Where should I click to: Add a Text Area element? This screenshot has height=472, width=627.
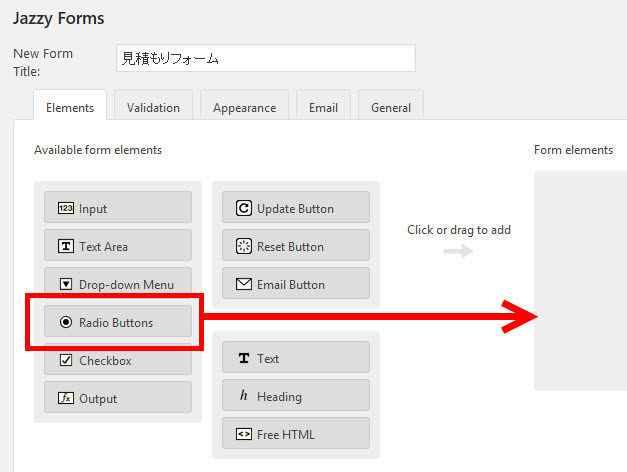click(x=118, y=245)
